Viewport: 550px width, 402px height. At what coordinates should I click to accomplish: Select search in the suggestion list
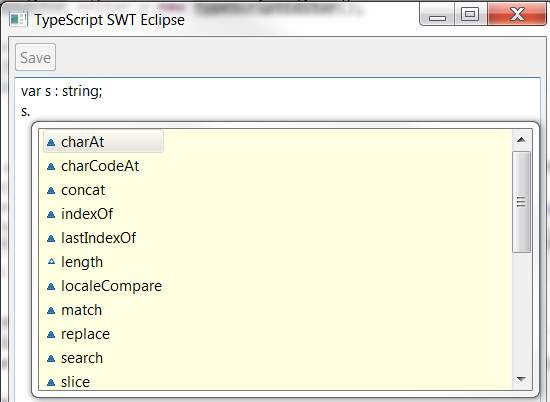(x=82, y=359)
